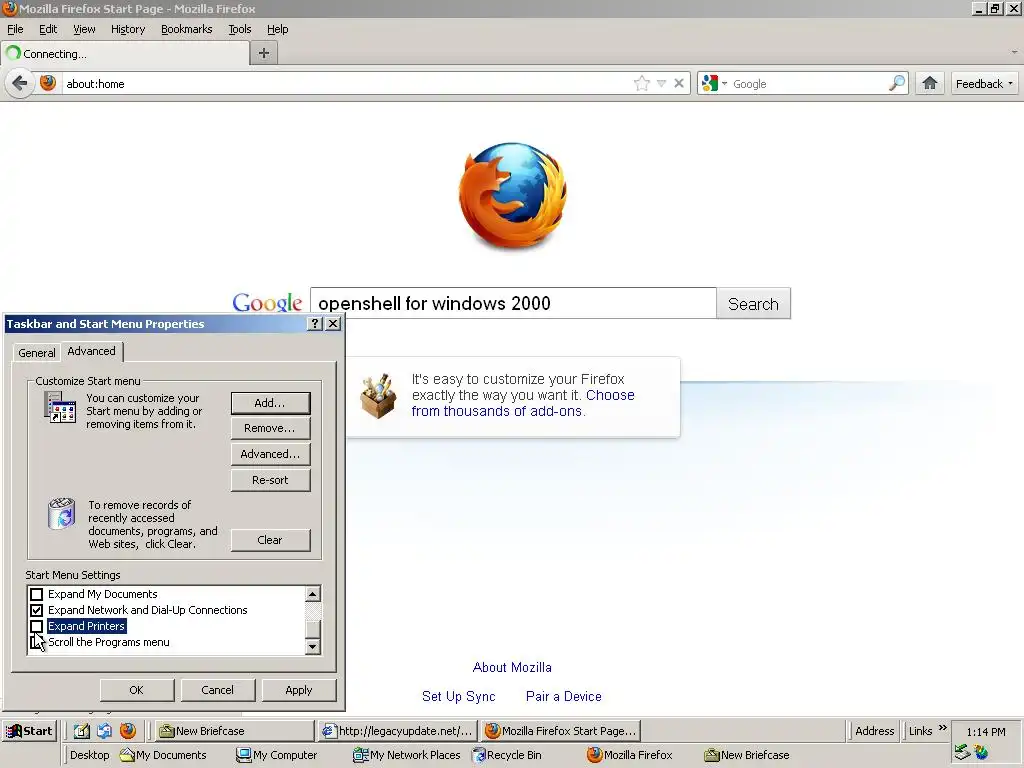Click the Pair a Device link
The height and width of the screenshot is (768, 1024).
(564, 696)
